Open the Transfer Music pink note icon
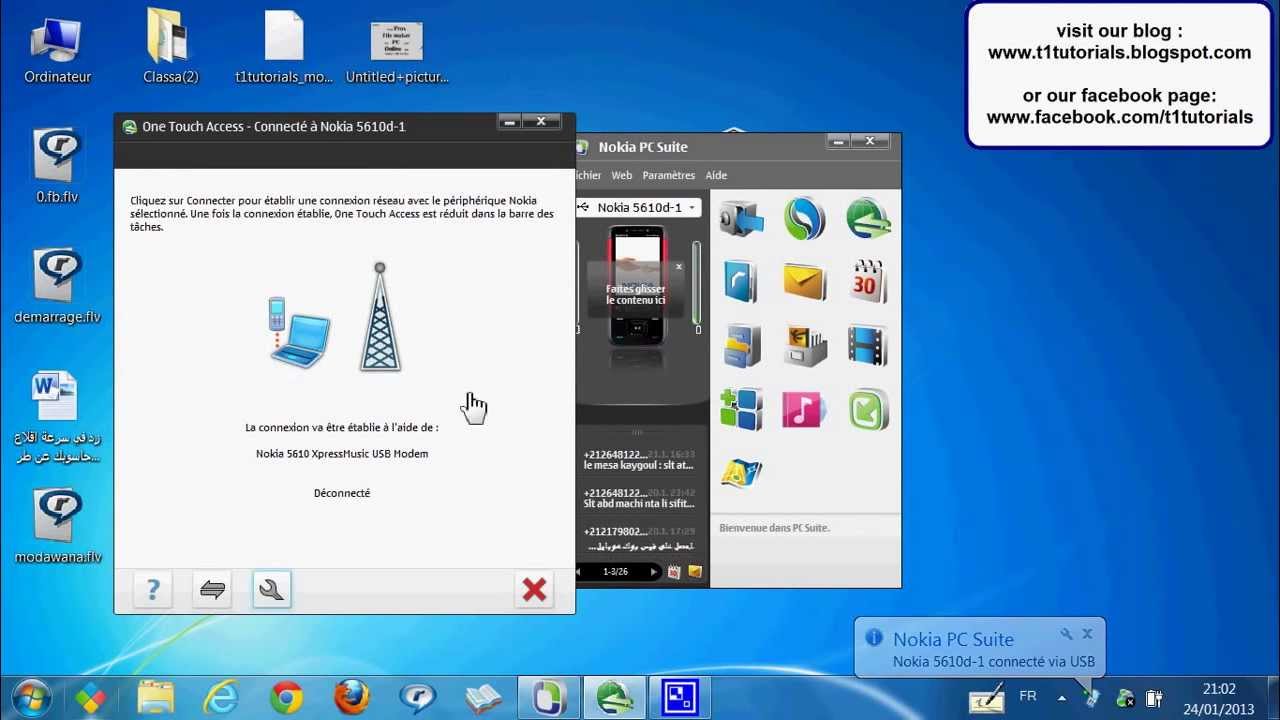Screen dimensions: 1280x720 (x=804, y=410)
